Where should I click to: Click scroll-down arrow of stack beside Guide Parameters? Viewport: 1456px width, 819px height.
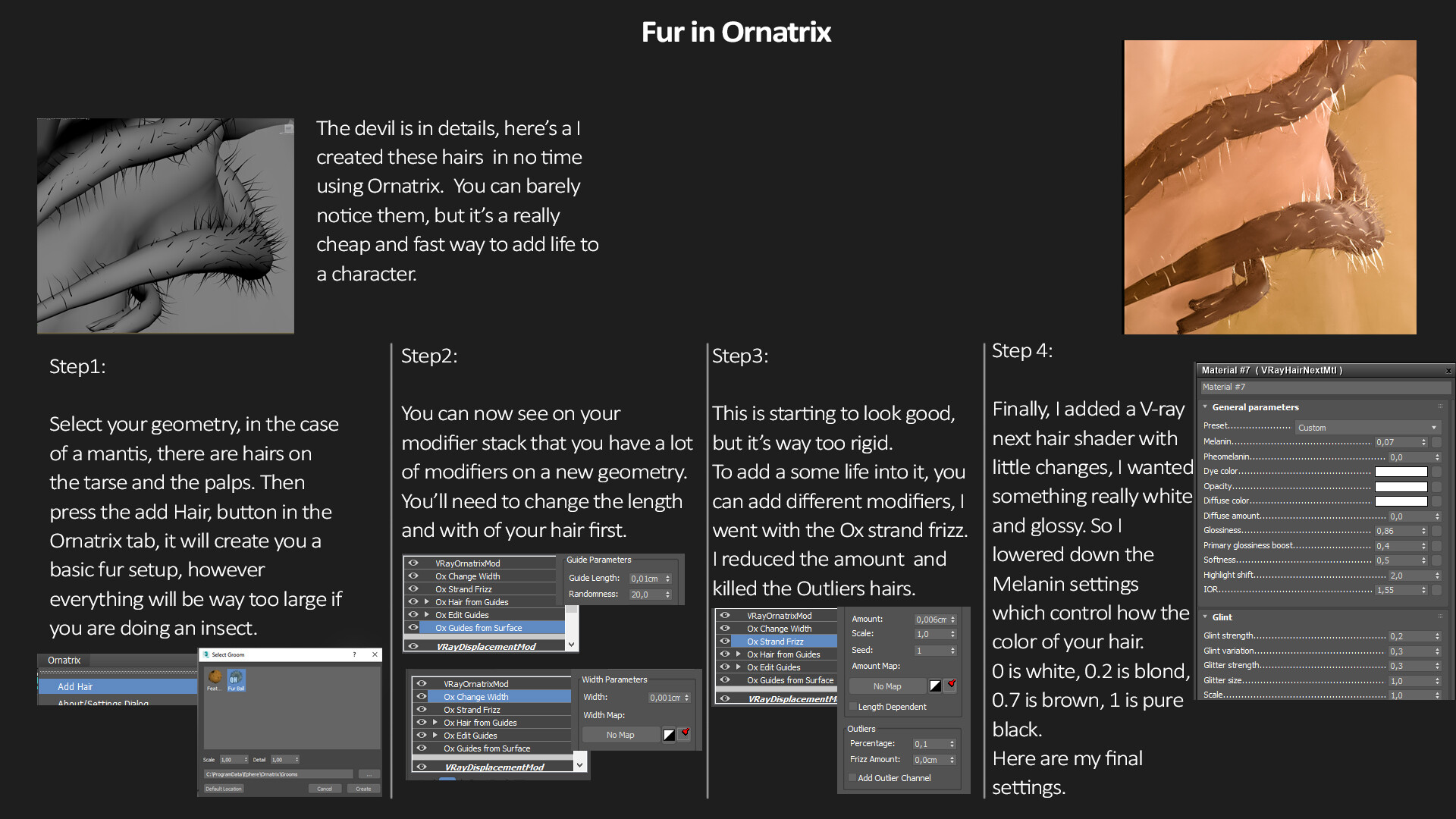[572, 644]
